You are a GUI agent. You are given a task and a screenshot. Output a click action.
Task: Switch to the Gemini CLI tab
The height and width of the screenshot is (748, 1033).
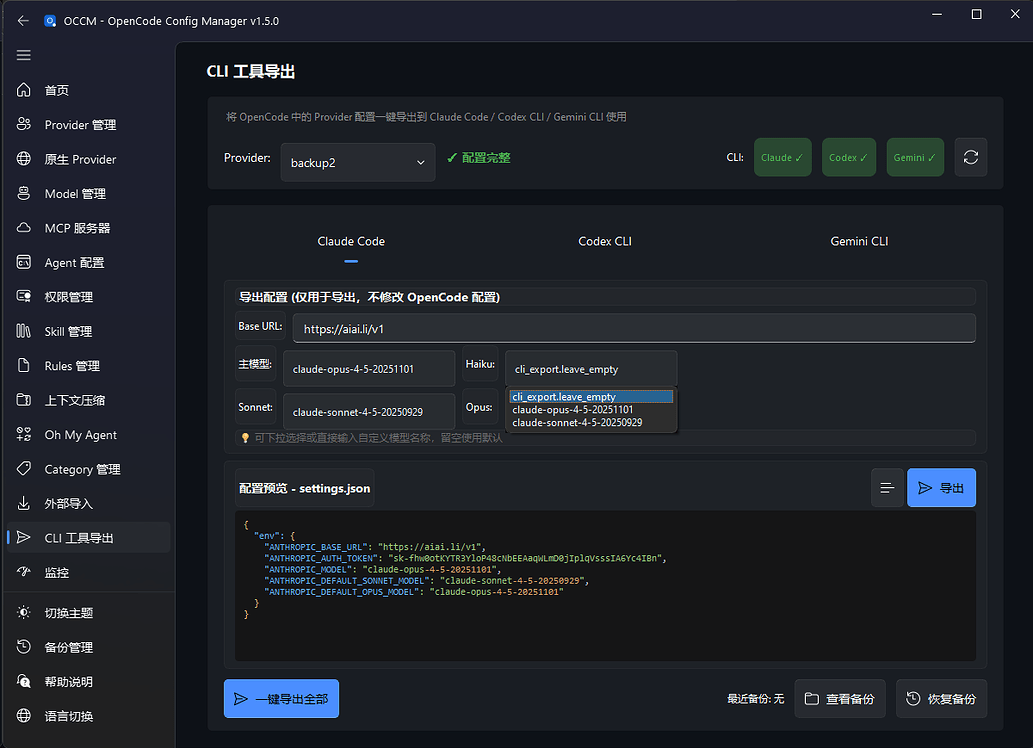859,241
